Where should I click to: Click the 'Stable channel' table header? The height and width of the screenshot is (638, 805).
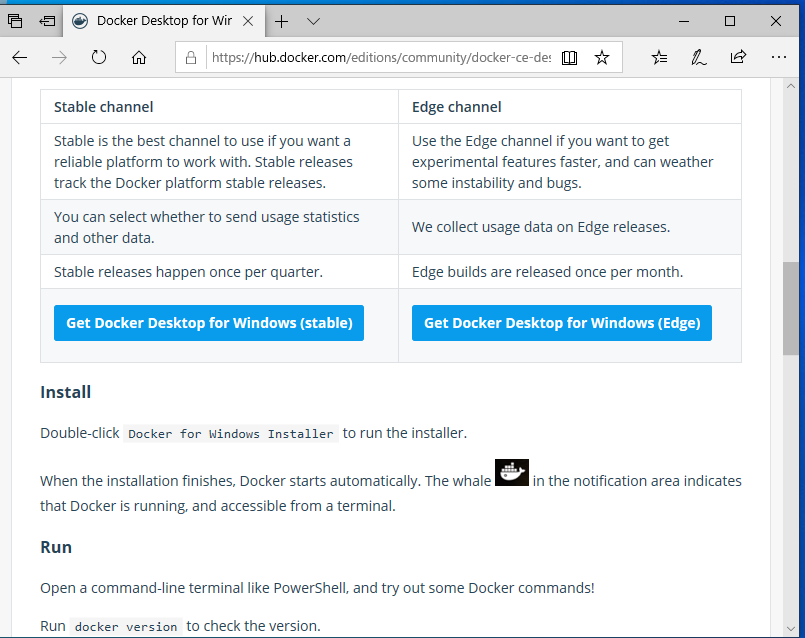point(104,107)
